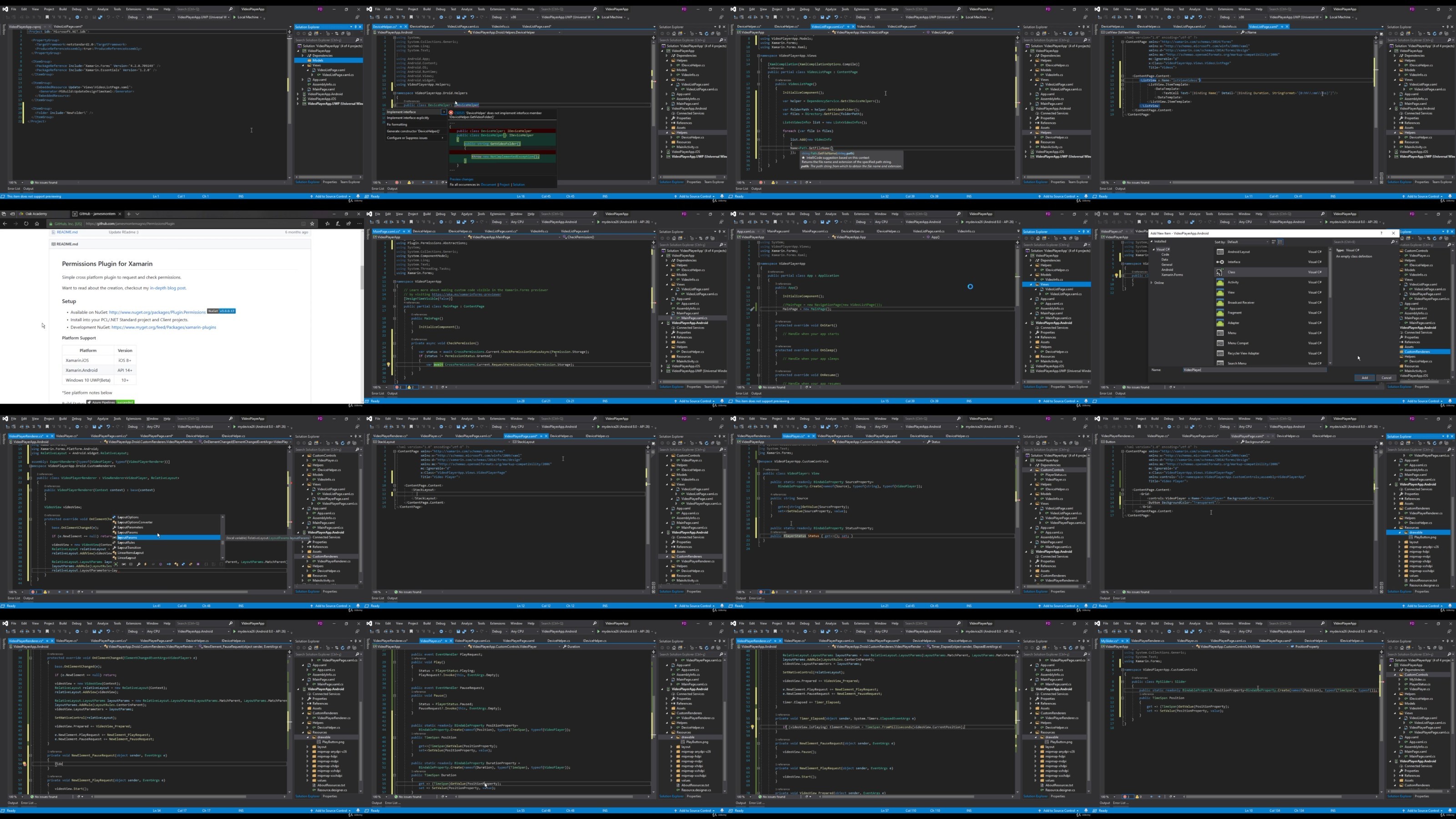The image size is (1456, 819).
Task: Pick LayoutTransition from the IntelliSense completion list
Action: click(129, 548)
